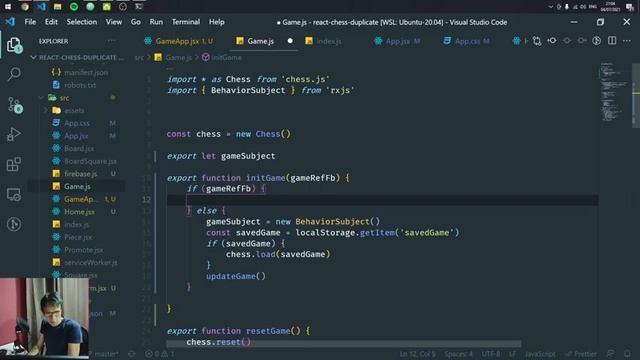Open manifest.json in explorer

(86, 73)
